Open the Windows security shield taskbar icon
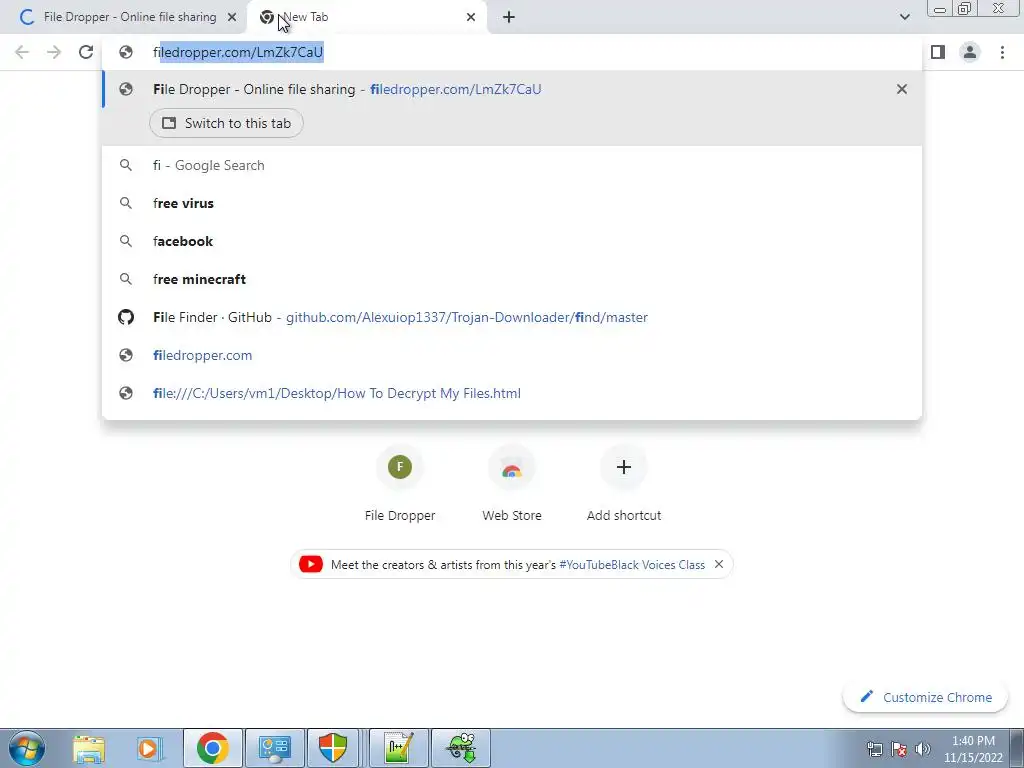The height and width of the screenshot is (768, 1024). coord(333,748)
